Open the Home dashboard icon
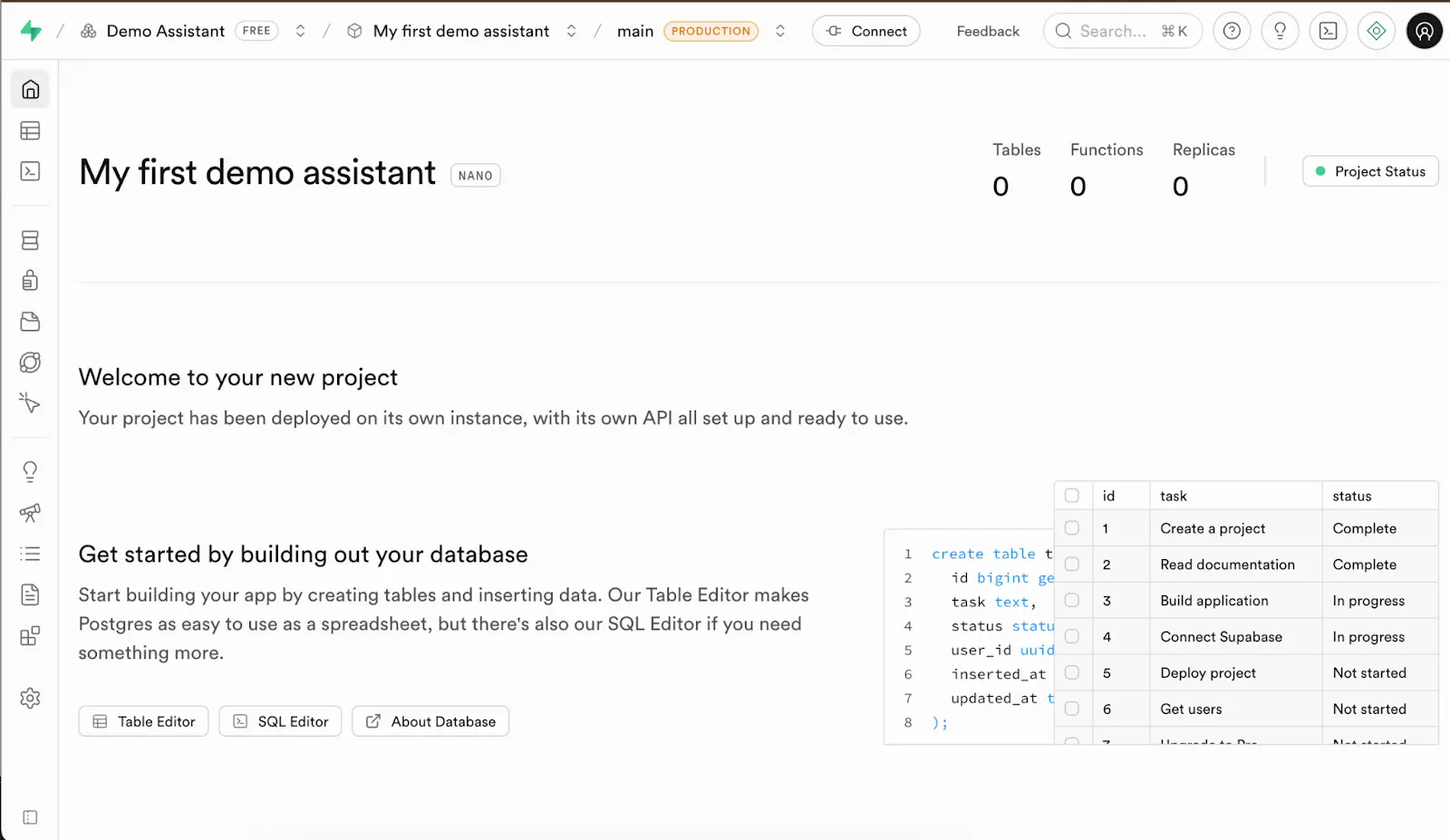The image size is (1450, 840). tap(30, 89)
